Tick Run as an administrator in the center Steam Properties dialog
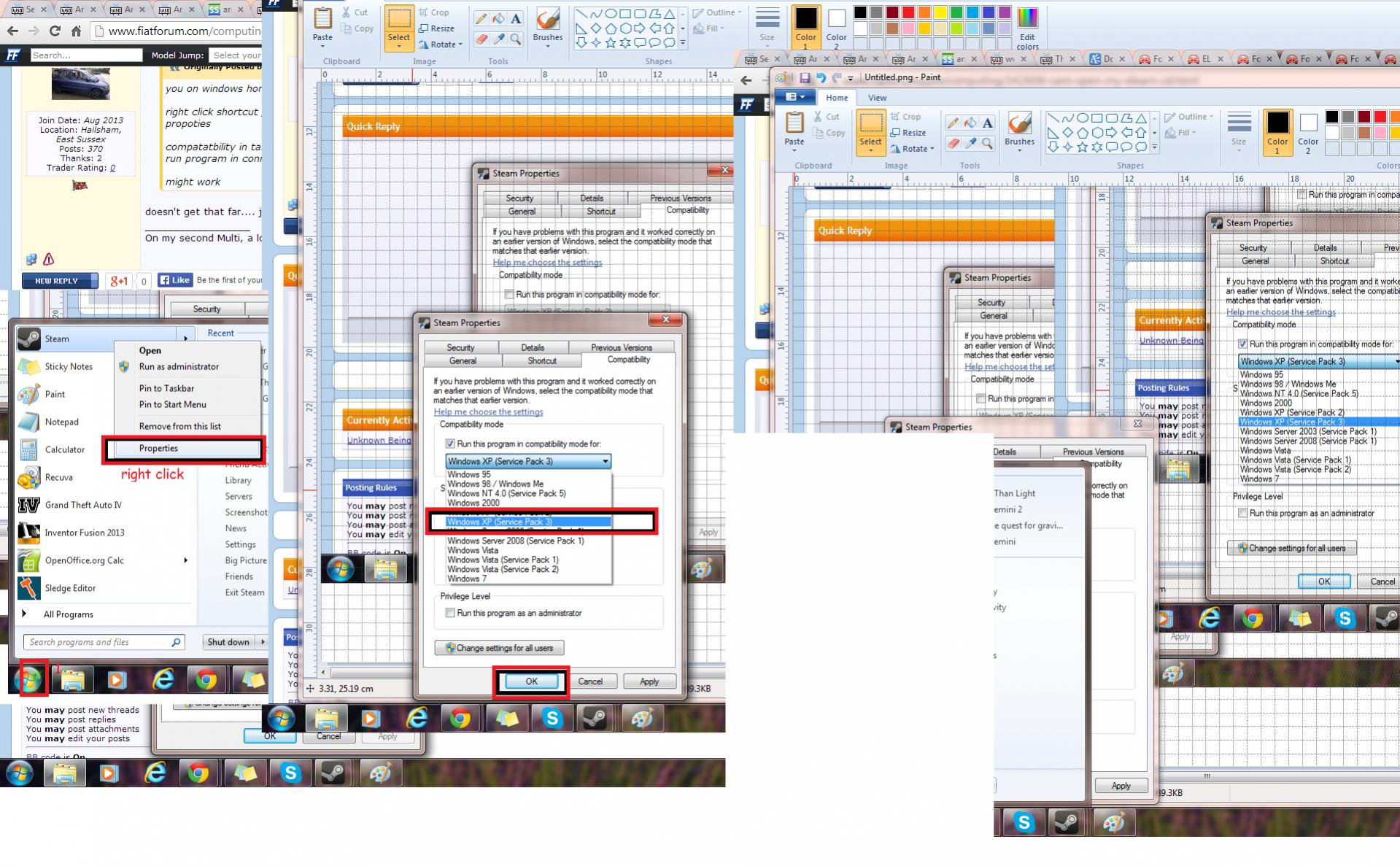Screen dimensions: 1400x866 coord(450,613)
